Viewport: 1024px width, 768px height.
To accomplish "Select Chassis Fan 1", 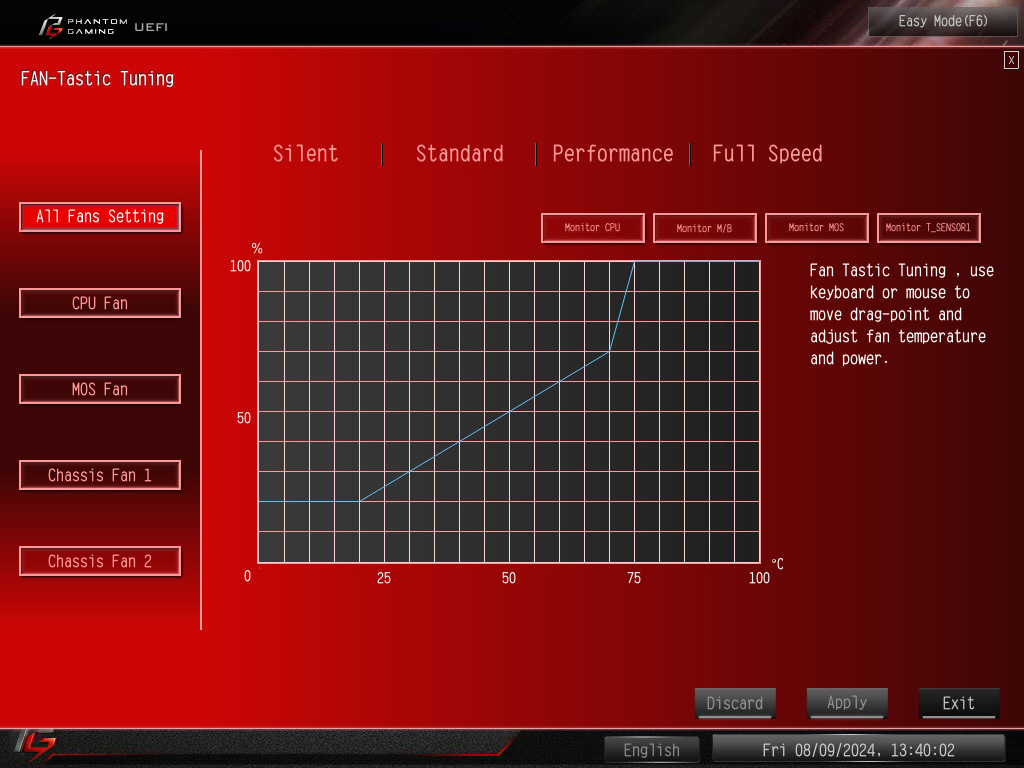I will click(100, 475).
